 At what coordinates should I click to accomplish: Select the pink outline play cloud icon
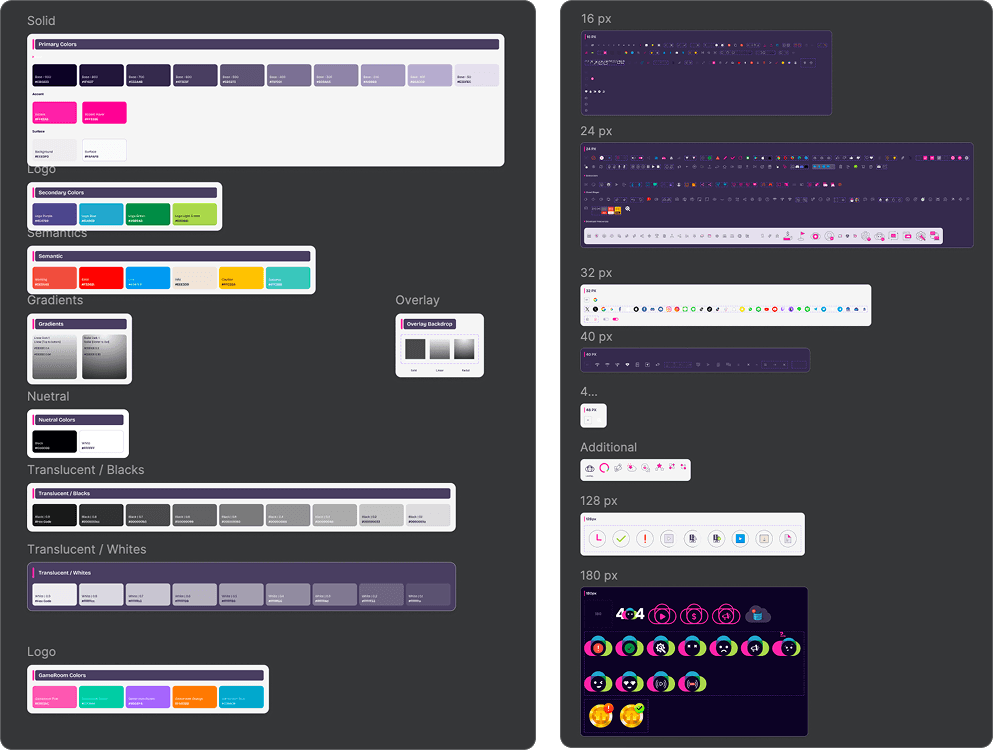click(x=662, y=614)
